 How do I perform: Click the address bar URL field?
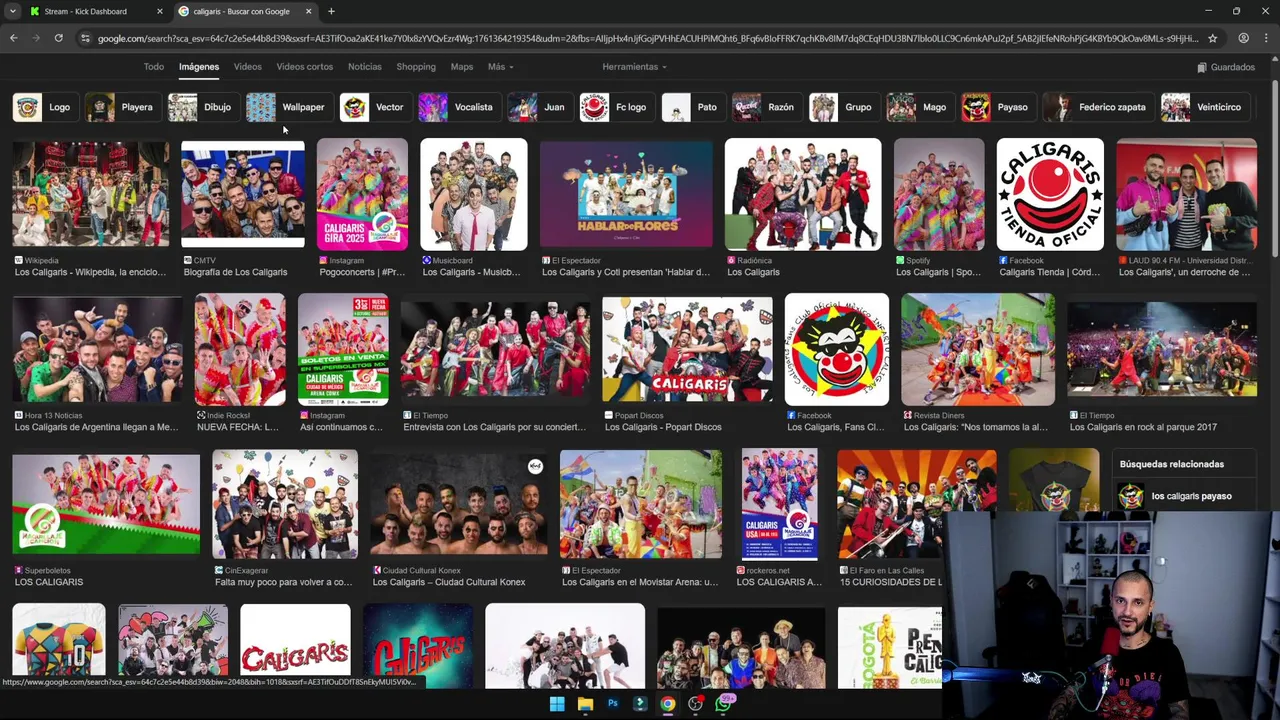(647, 38)
